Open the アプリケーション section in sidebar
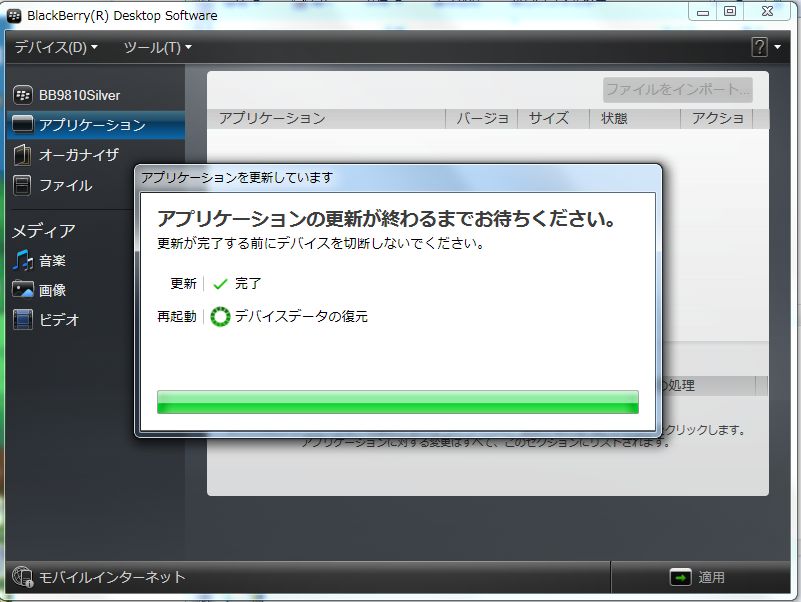This screenshot has height=602, width=801. point(96,125)
